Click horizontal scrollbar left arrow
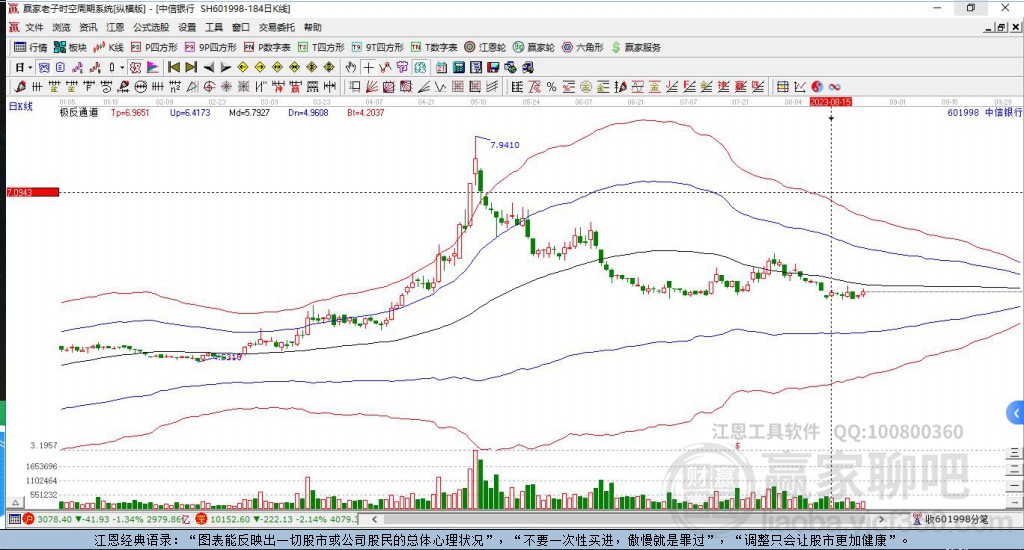Image resolution: width=1024 pixels, height=550 pixels. [374, 519]
